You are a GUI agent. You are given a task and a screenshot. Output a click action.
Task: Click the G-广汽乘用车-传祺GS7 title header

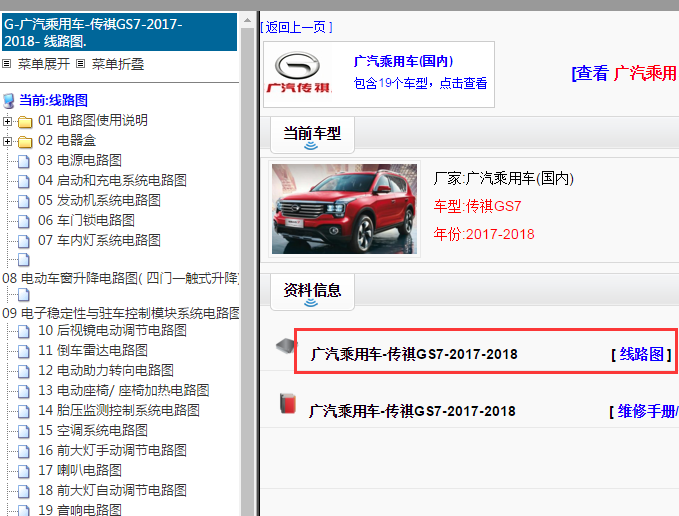(x=120, y=32)
